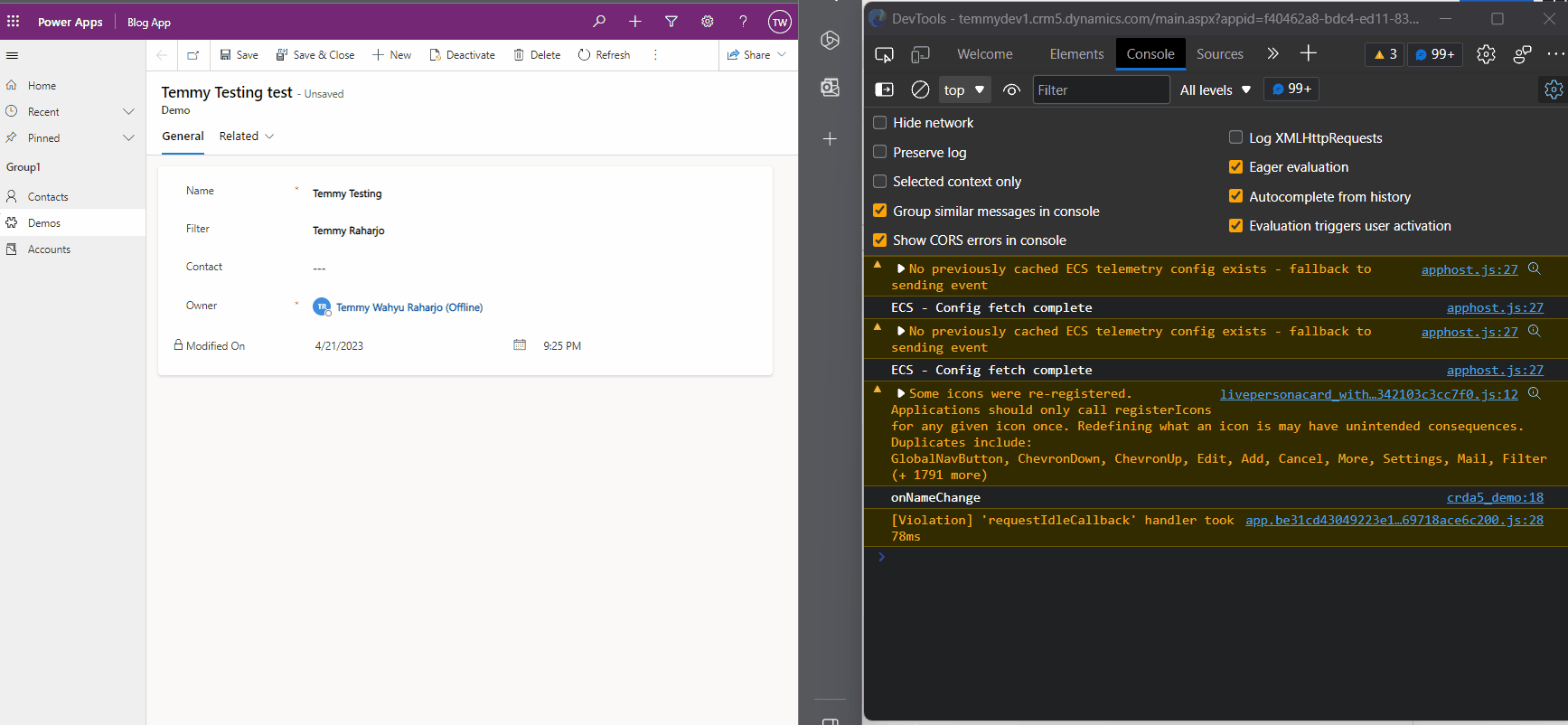Image resolution: width=1568 pixels, height=725 pixels.
Task: Toggle the site map hamburger menu
Action: (x=13, y=55)
